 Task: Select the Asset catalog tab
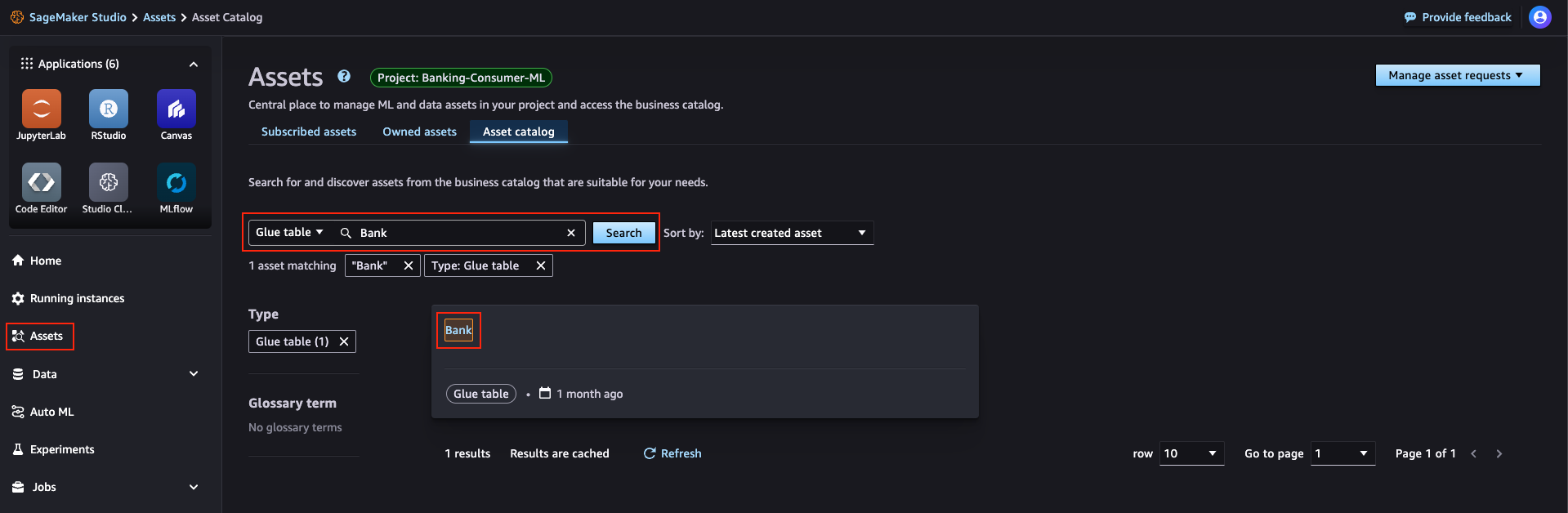[519, 132]
